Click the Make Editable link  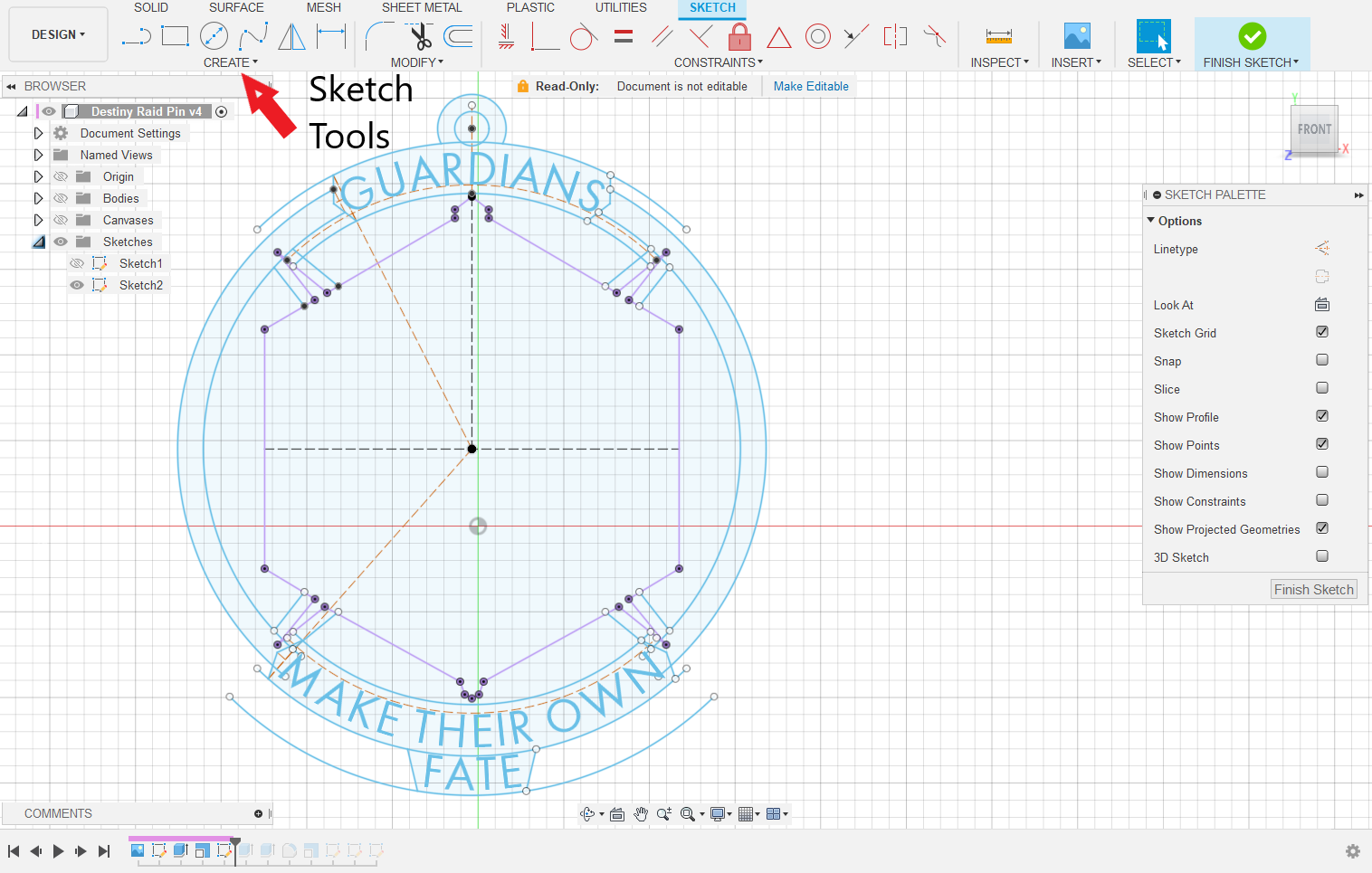[x=810, y=86]
